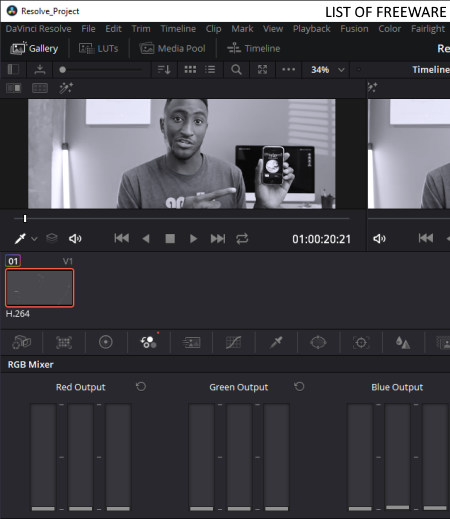Open the Qualifier eyedropper palette

[276, 342]
